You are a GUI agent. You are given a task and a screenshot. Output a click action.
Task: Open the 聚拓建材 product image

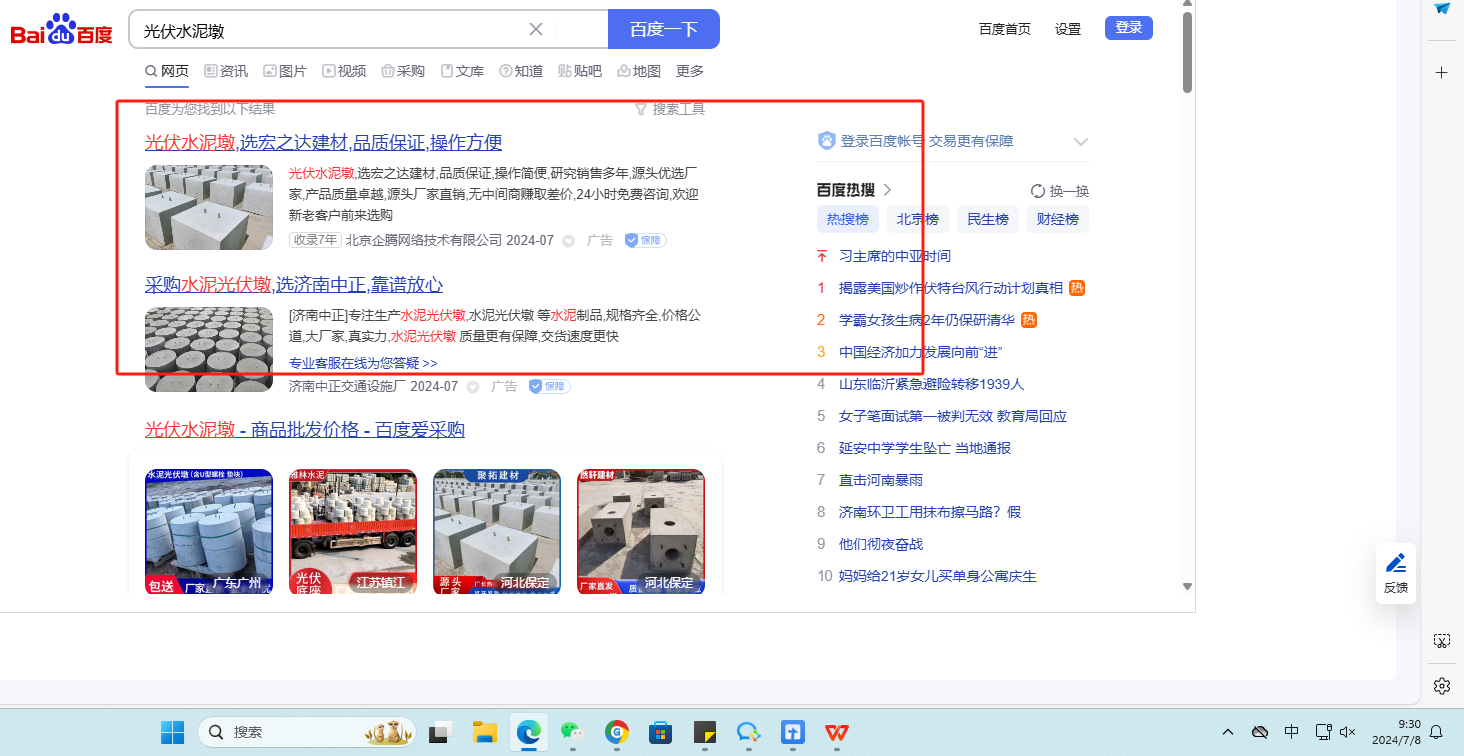(x=497, y=532)
